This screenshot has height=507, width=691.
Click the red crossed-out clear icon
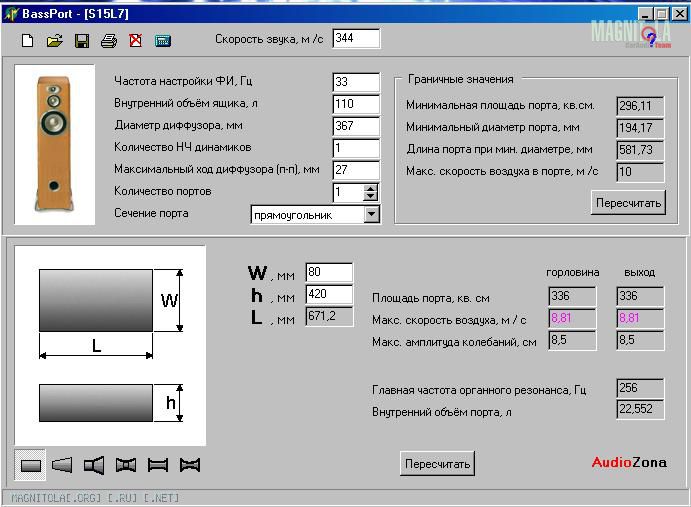point(135,41)
